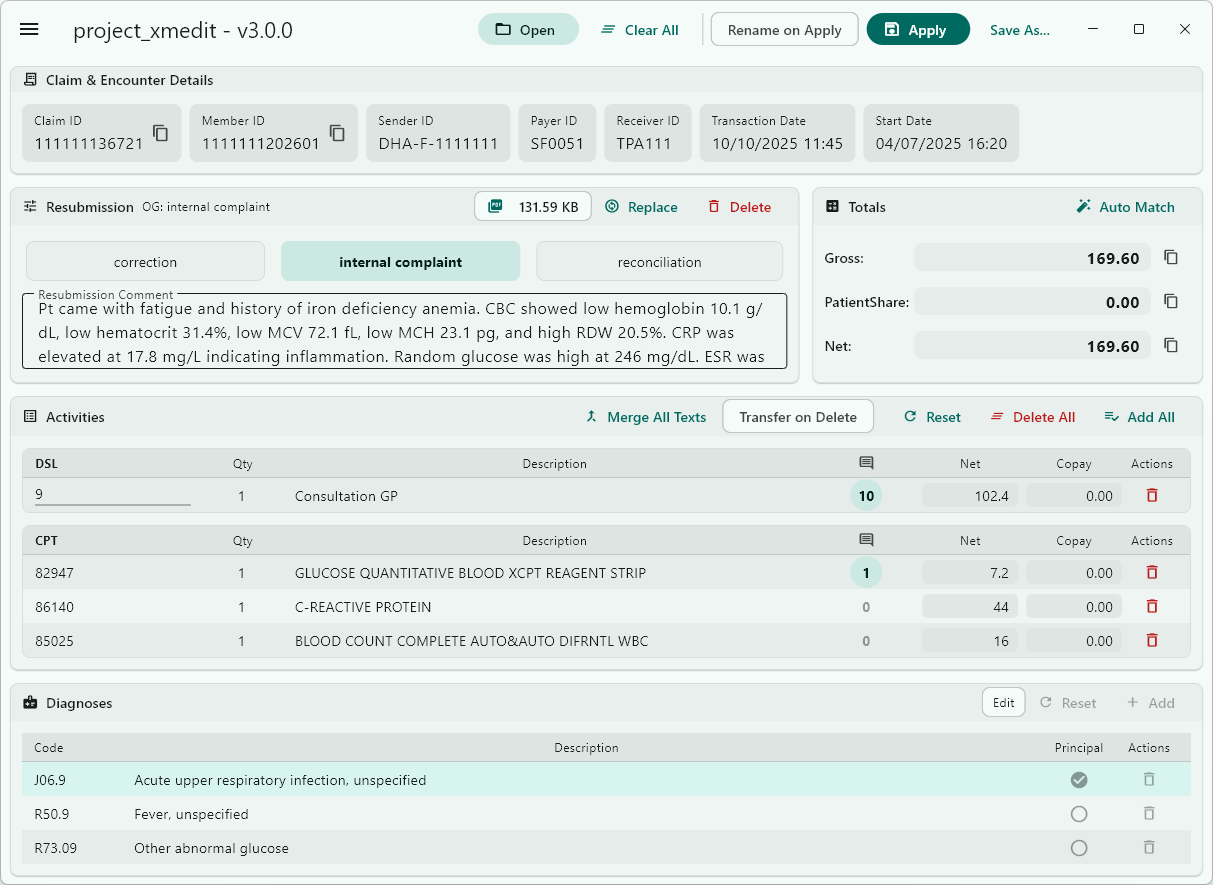Delete the Consultation GP activity row
1213x885 pixels.
tap(1151, 495)
